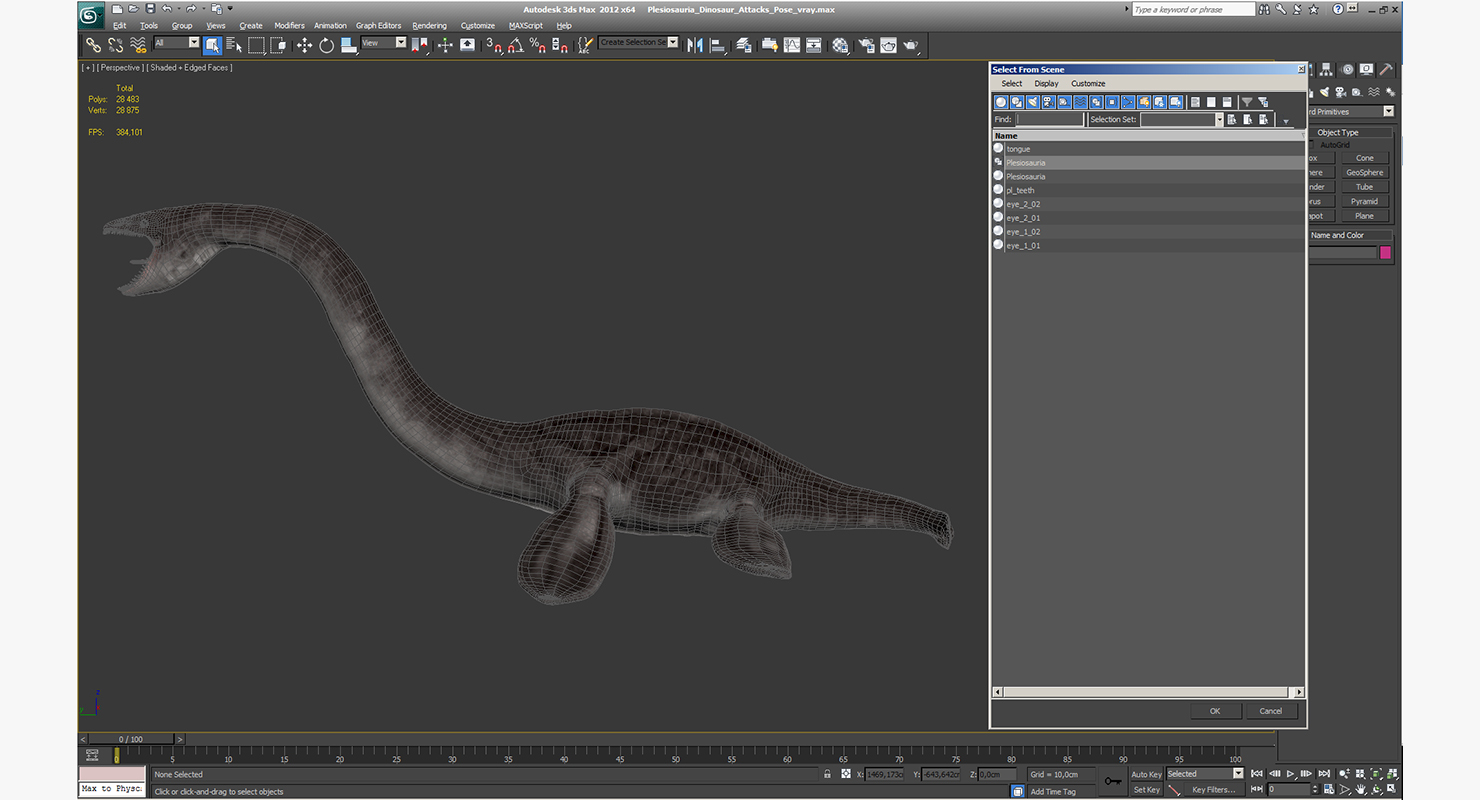
Task: Select the Select and Scale tool
Action: pyautogui.click(x=348, y=45)
